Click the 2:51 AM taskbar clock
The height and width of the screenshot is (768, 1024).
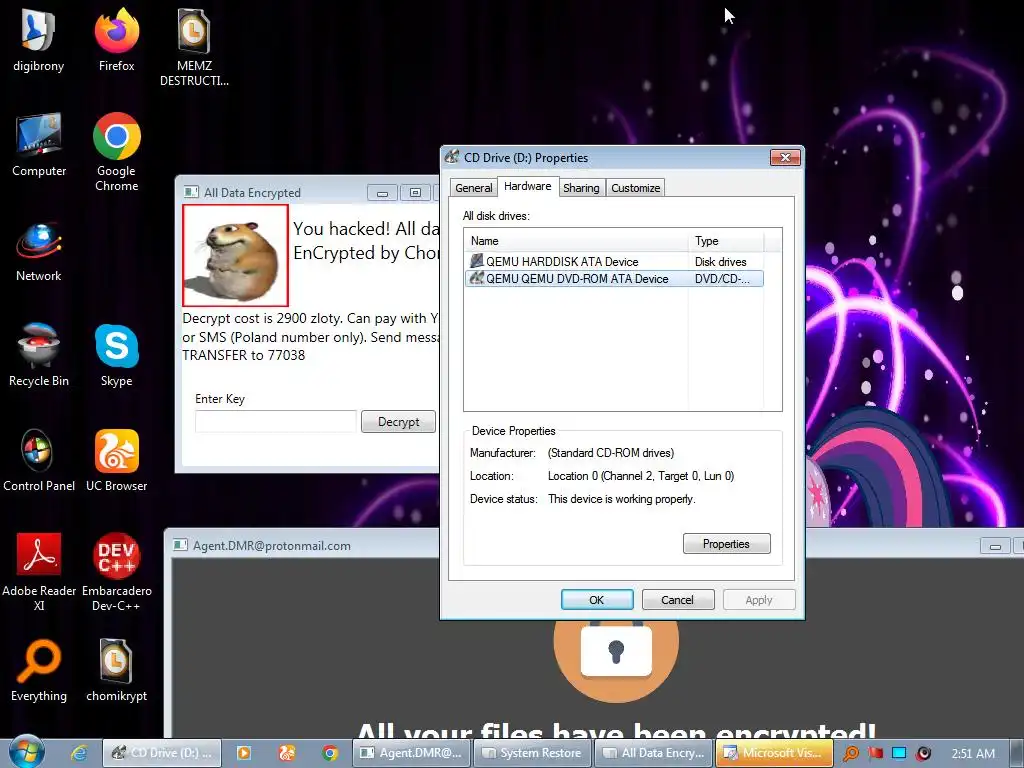[973, 754]
